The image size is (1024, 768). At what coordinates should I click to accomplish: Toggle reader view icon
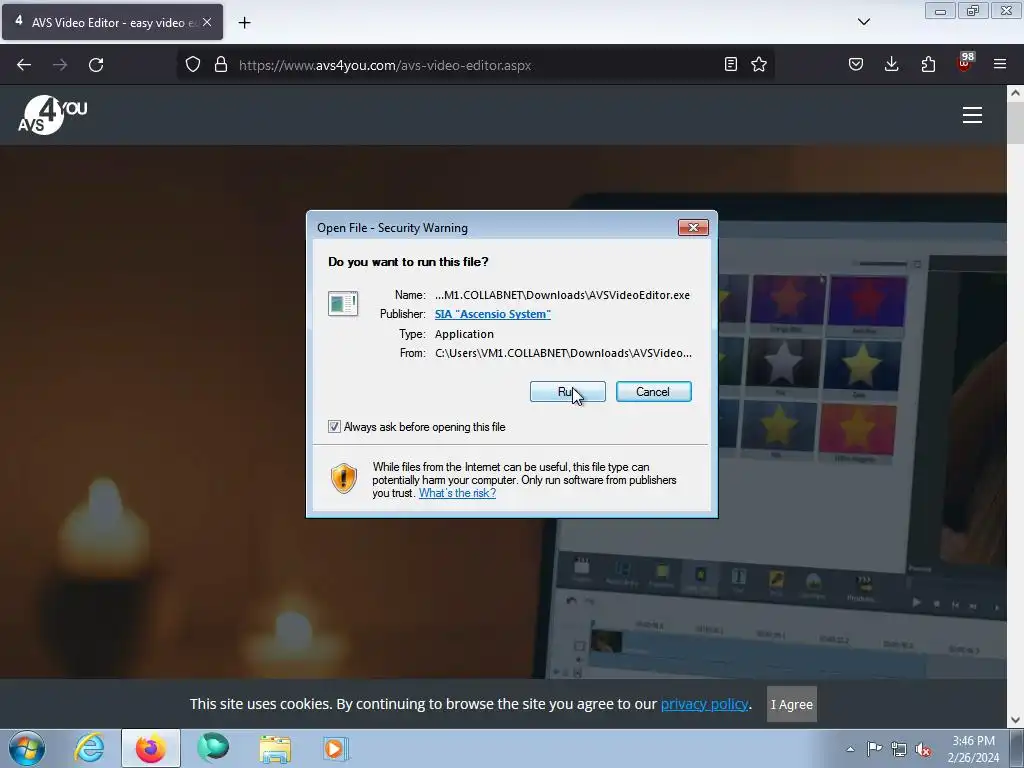pyautogui.click(x=731, y=65)
